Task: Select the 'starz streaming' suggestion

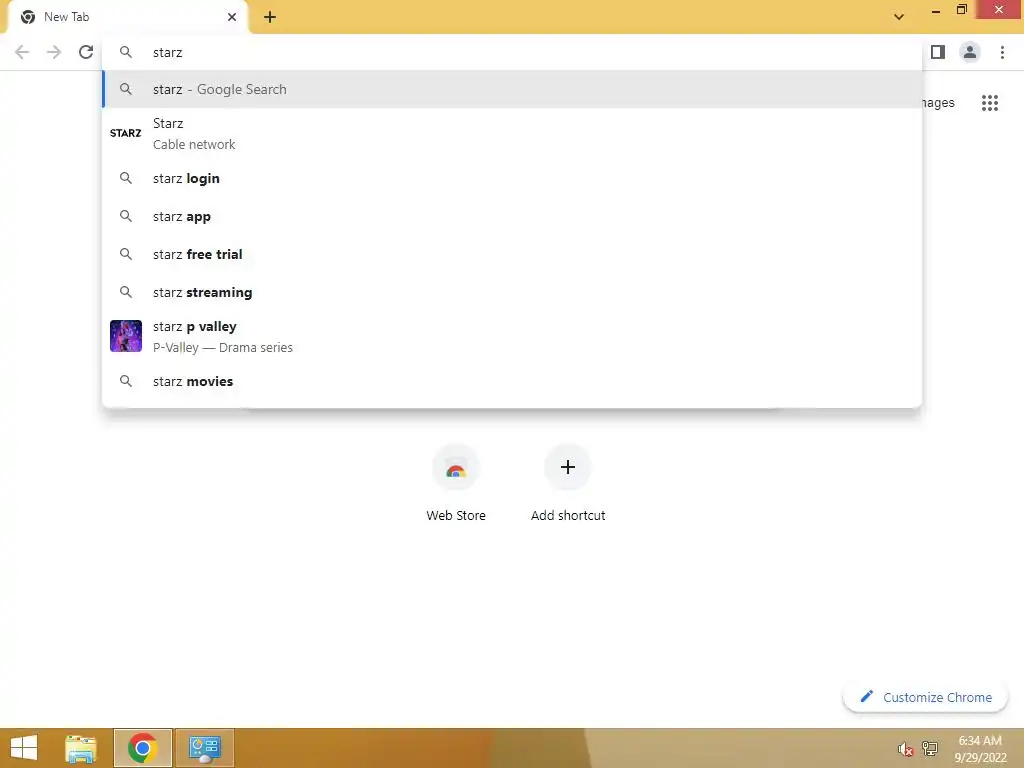Action: (512, 292)
